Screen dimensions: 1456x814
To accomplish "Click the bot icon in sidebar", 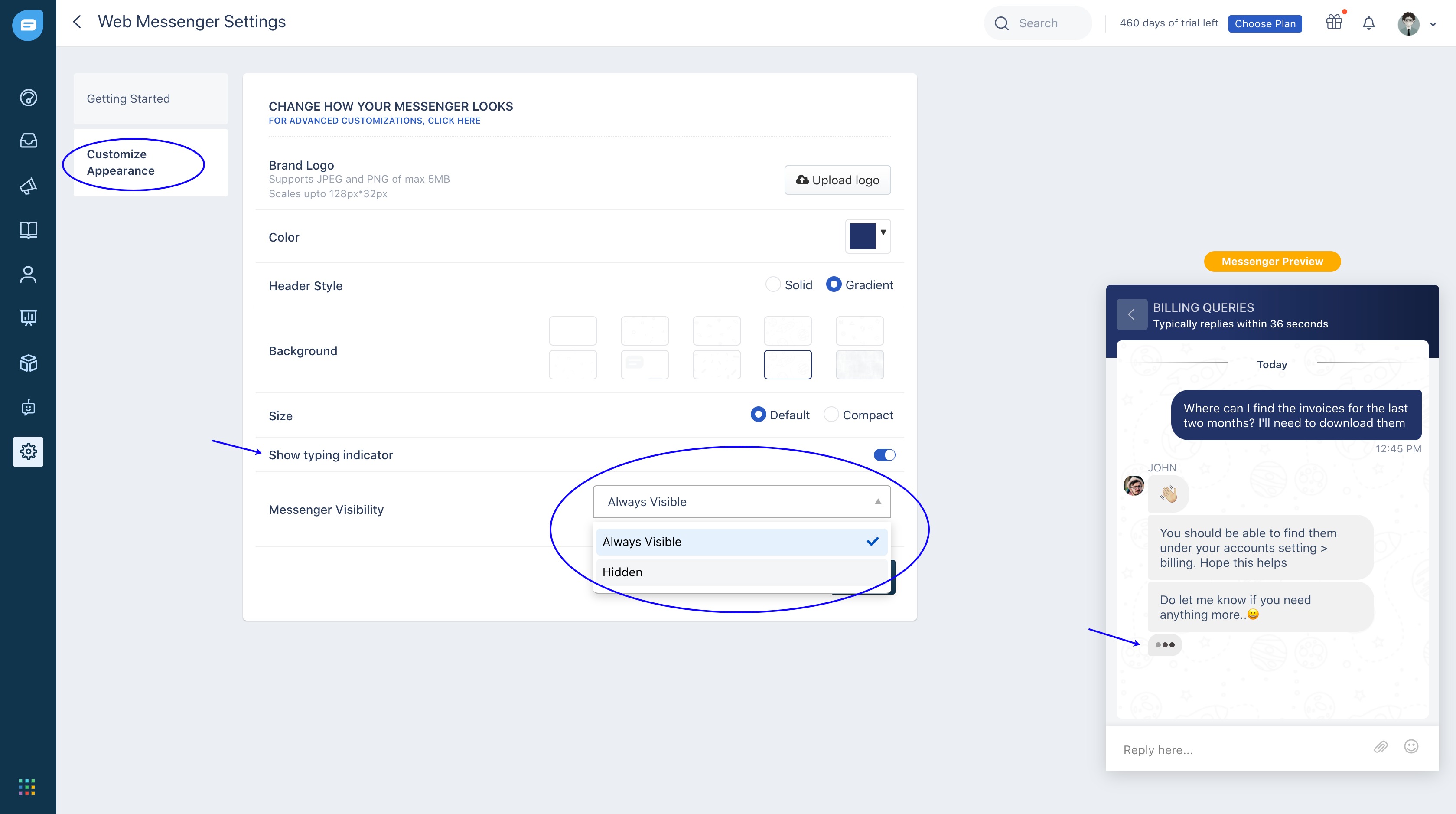I will click(x=28, y=407).
